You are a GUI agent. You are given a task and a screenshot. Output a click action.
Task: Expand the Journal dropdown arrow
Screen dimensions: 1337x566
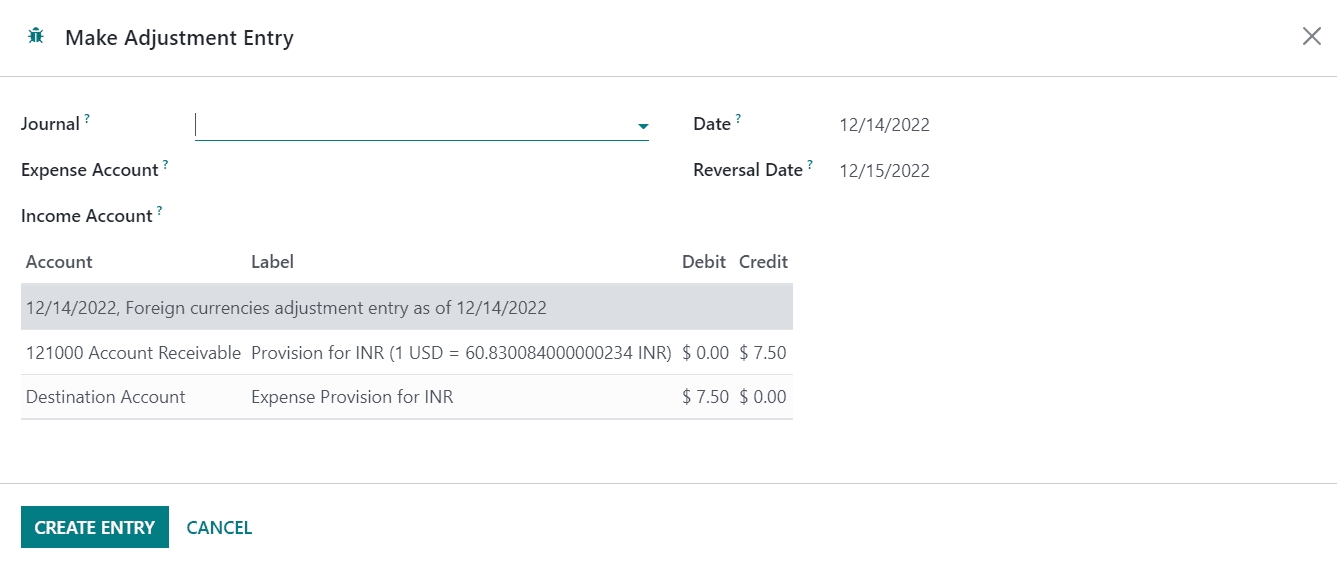pos(643,126)
